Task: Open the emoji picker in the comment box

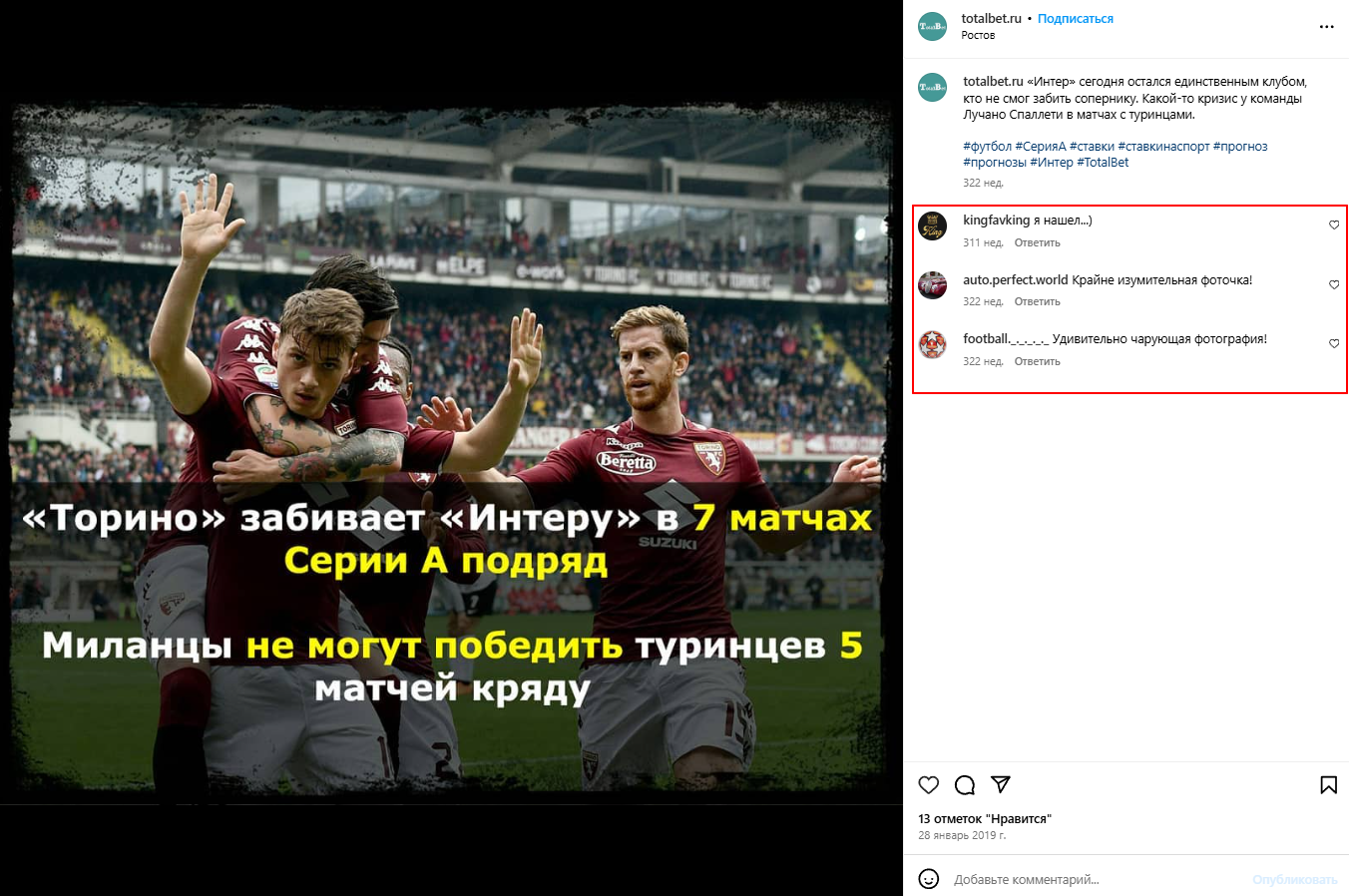Action: [929, 879]
